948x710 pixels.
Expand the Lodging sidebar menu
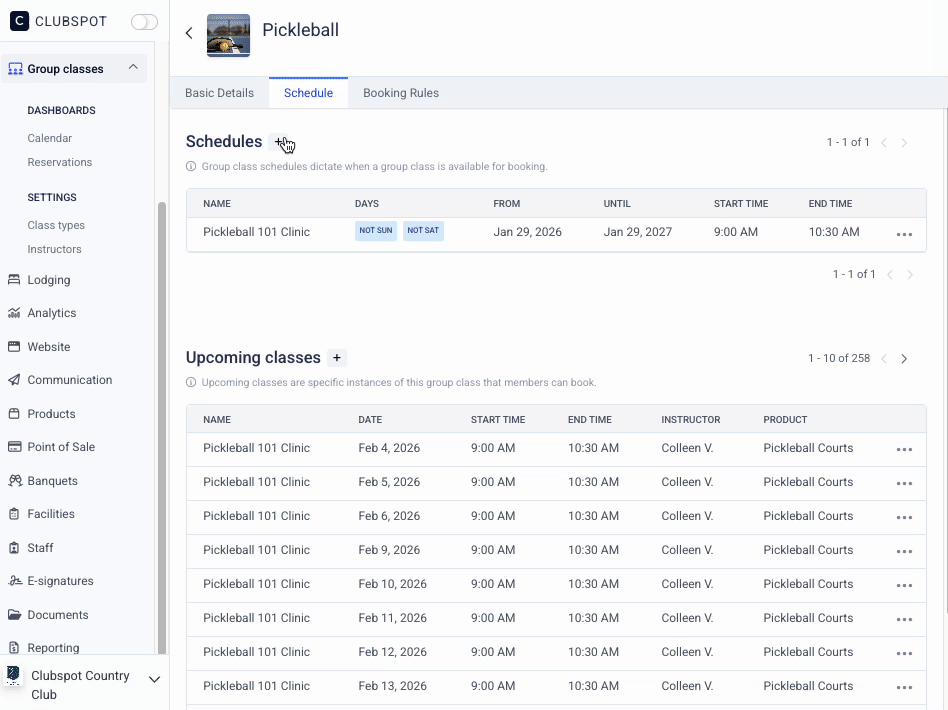coord(48,280)
